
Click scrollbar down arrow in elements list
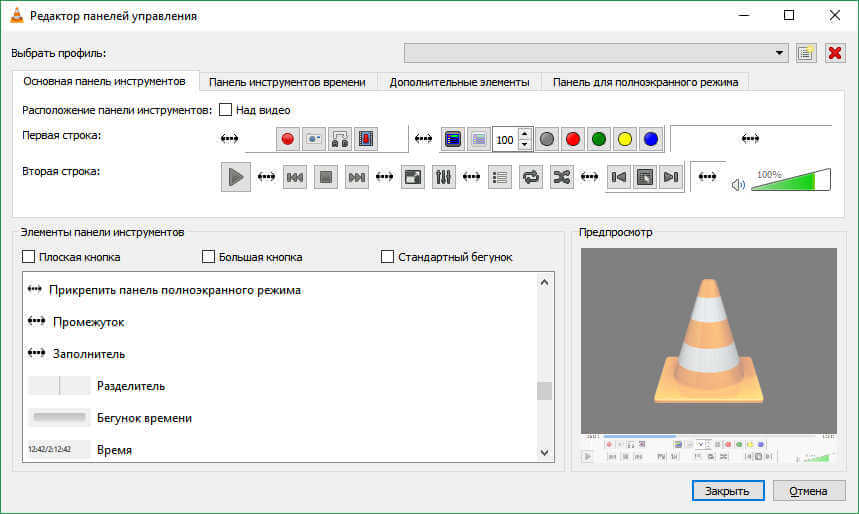(x=545, y=452)
